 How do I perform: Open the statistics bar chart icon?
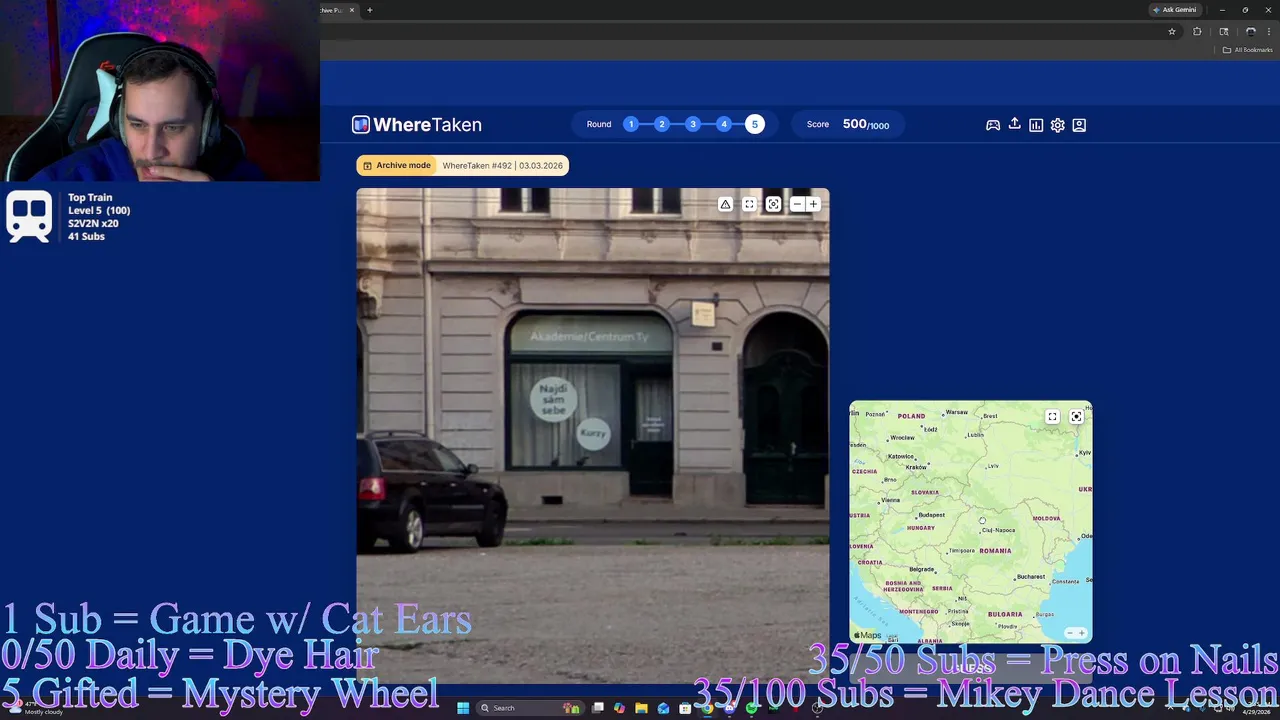1036,125
